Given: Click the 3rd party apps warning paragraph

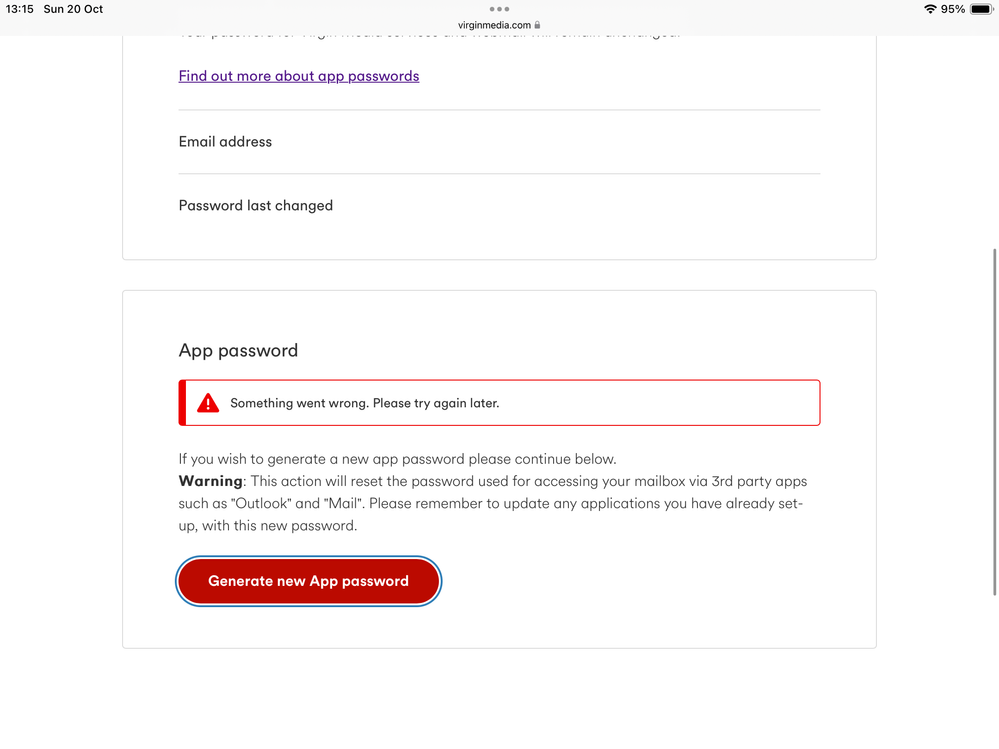Looking at the screenshot, I should [x=492, y=503].
